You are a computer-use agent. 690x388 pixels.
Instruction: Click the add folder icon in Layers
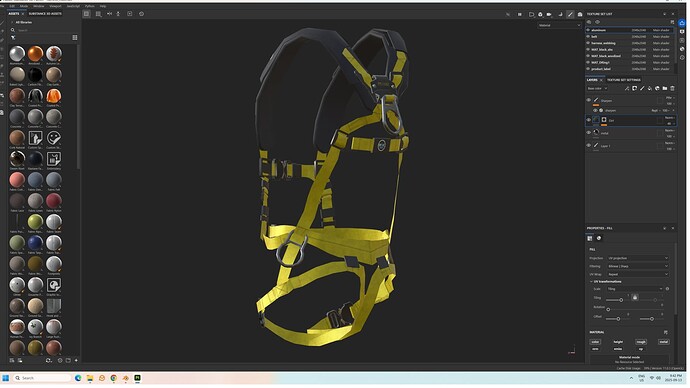(664, 88)
